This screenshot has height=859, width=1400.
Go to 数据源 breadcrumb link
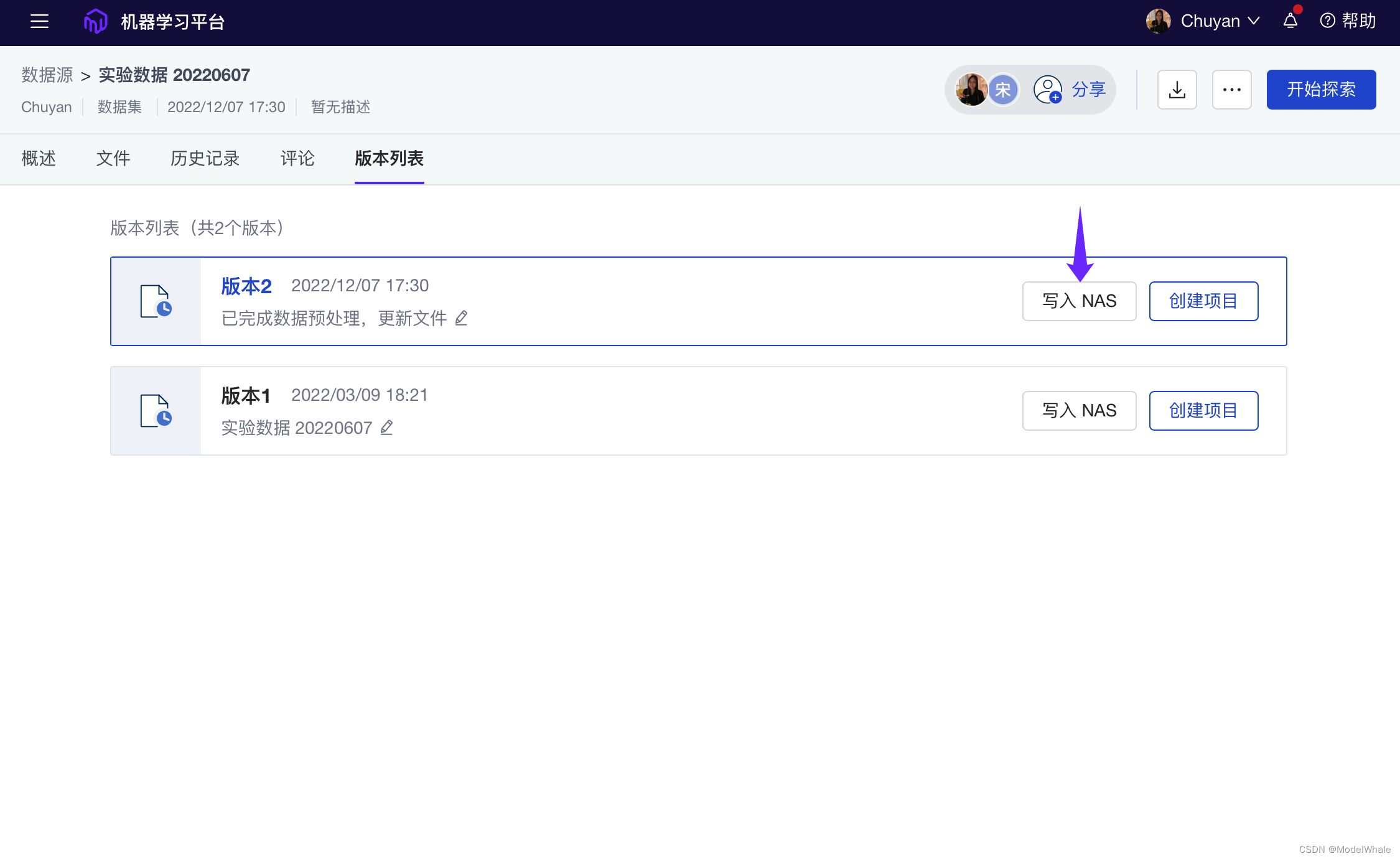pos(47,75)
